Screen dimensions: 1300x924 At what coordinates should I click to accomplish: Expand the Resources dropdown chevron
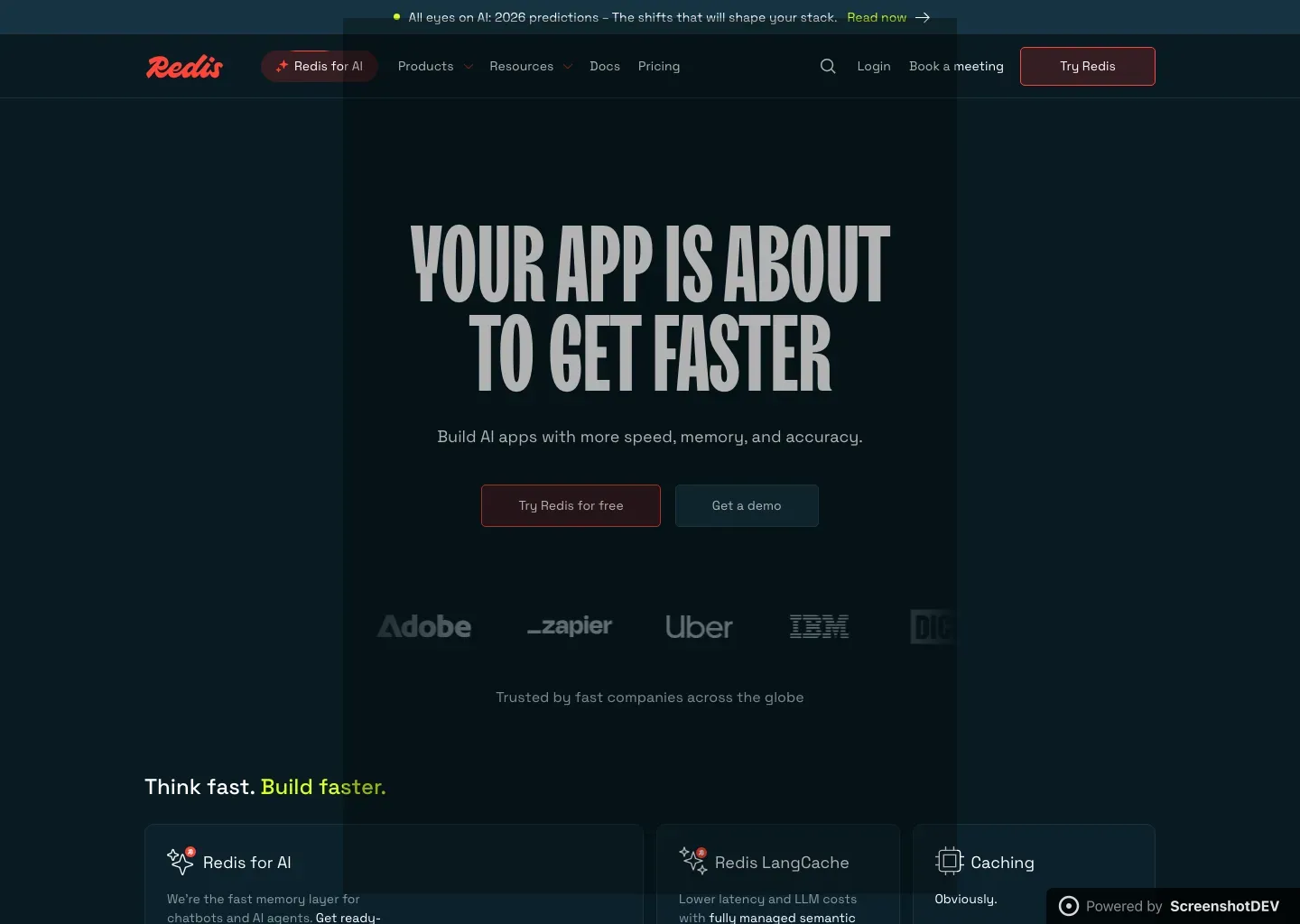coord(567,67)
